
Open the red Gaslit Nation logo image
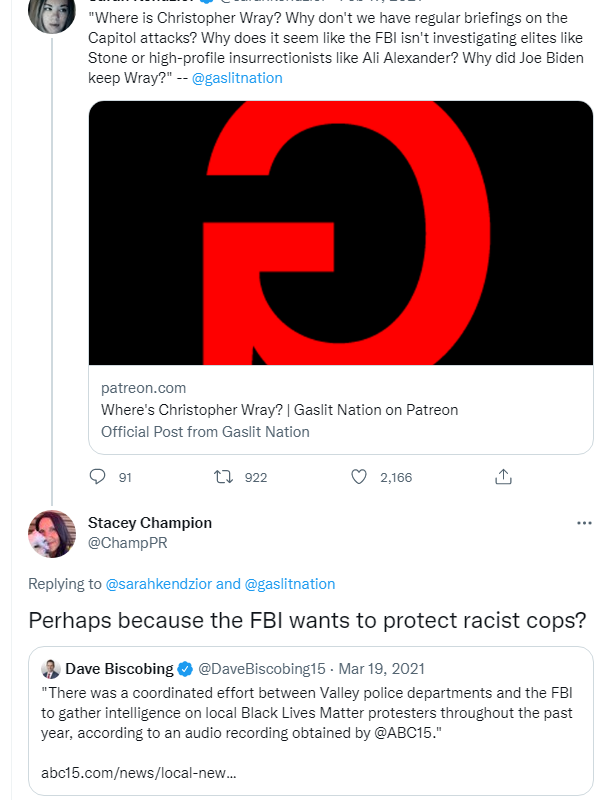(341, 233)
